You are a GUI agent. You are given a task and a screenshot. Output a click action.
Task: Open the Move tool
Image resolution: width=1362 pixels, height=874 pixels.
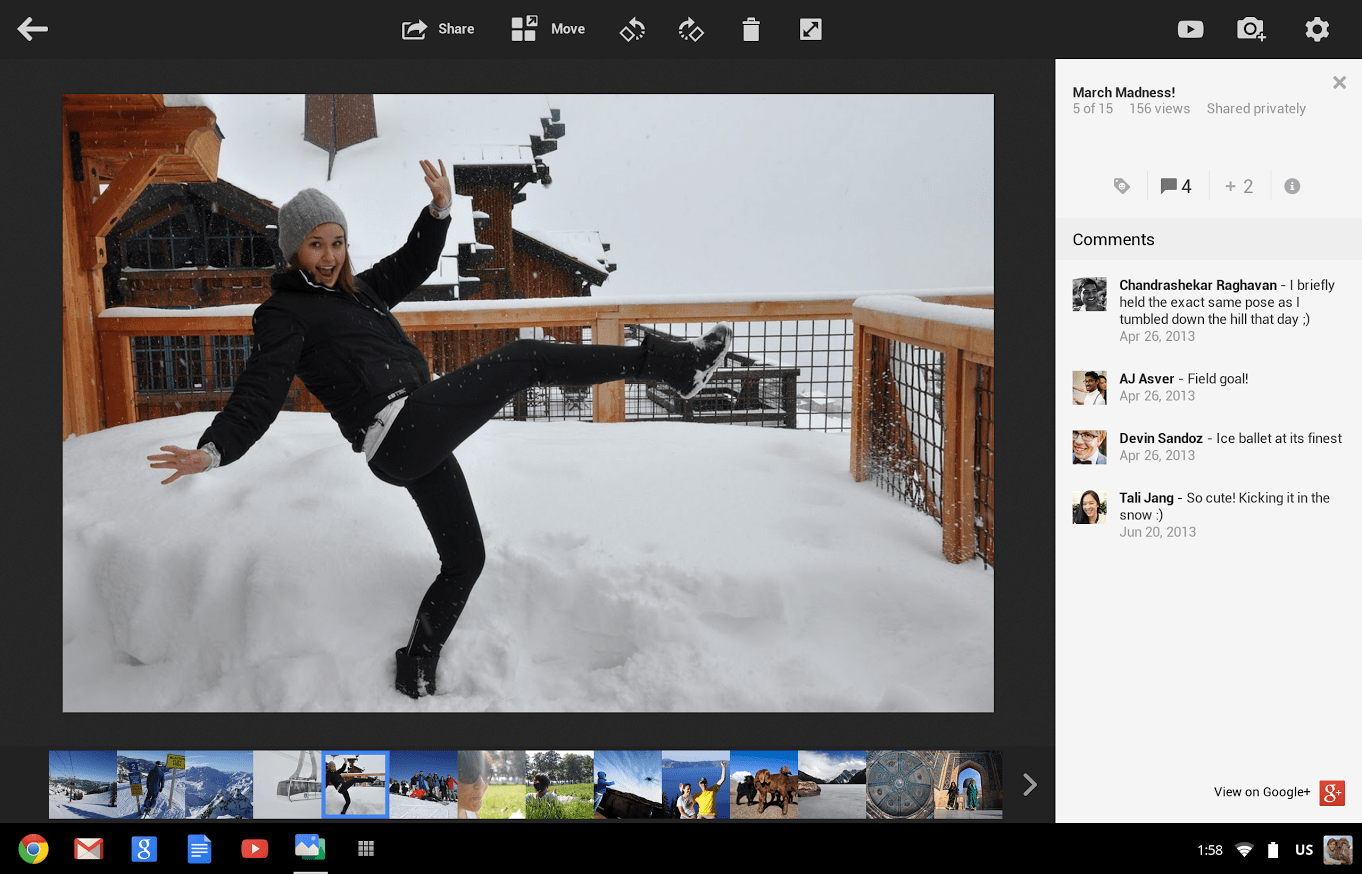tap(547, 29)
